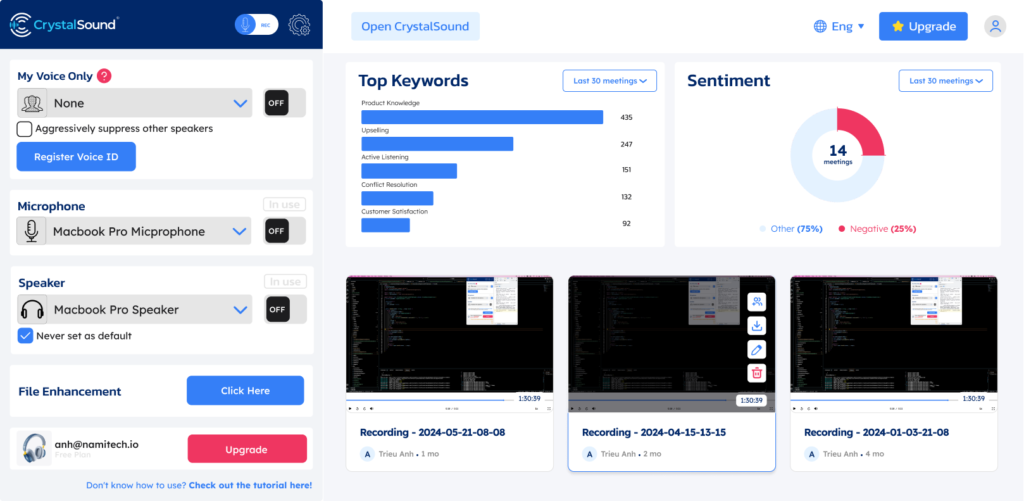
Task: Open Sentiment Last 30 meetings dropdown
Action: 945,80
